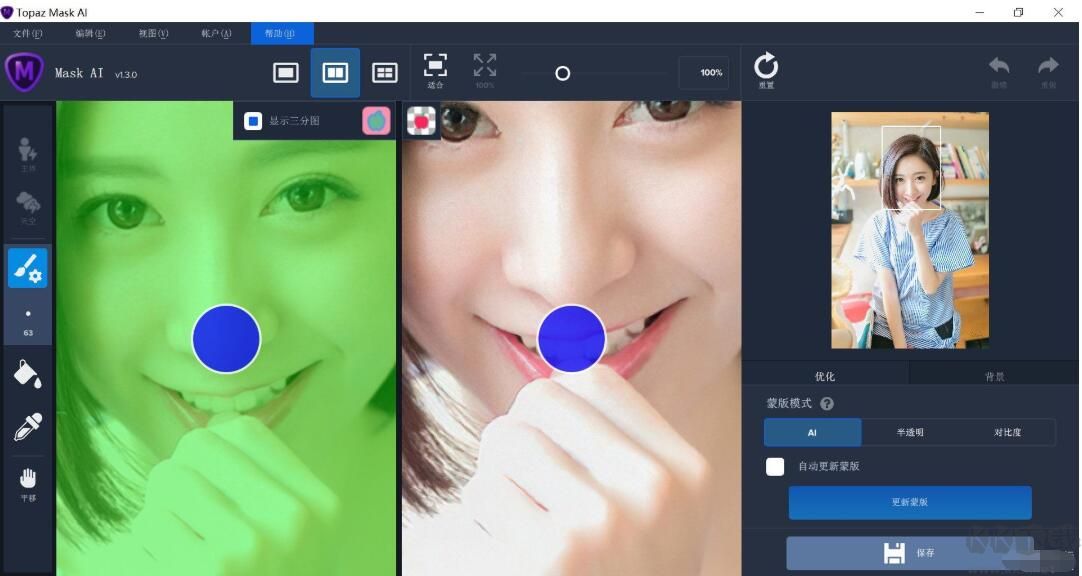The height and width of the screenshot is (576, 1082).
Task: Select contrast (对比度) mask mode
Action: [x=1007, y=433]
